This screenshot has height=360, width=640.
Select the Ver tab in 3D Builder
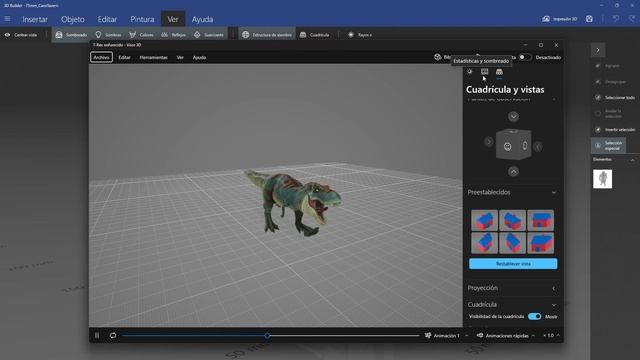[173, 19]
